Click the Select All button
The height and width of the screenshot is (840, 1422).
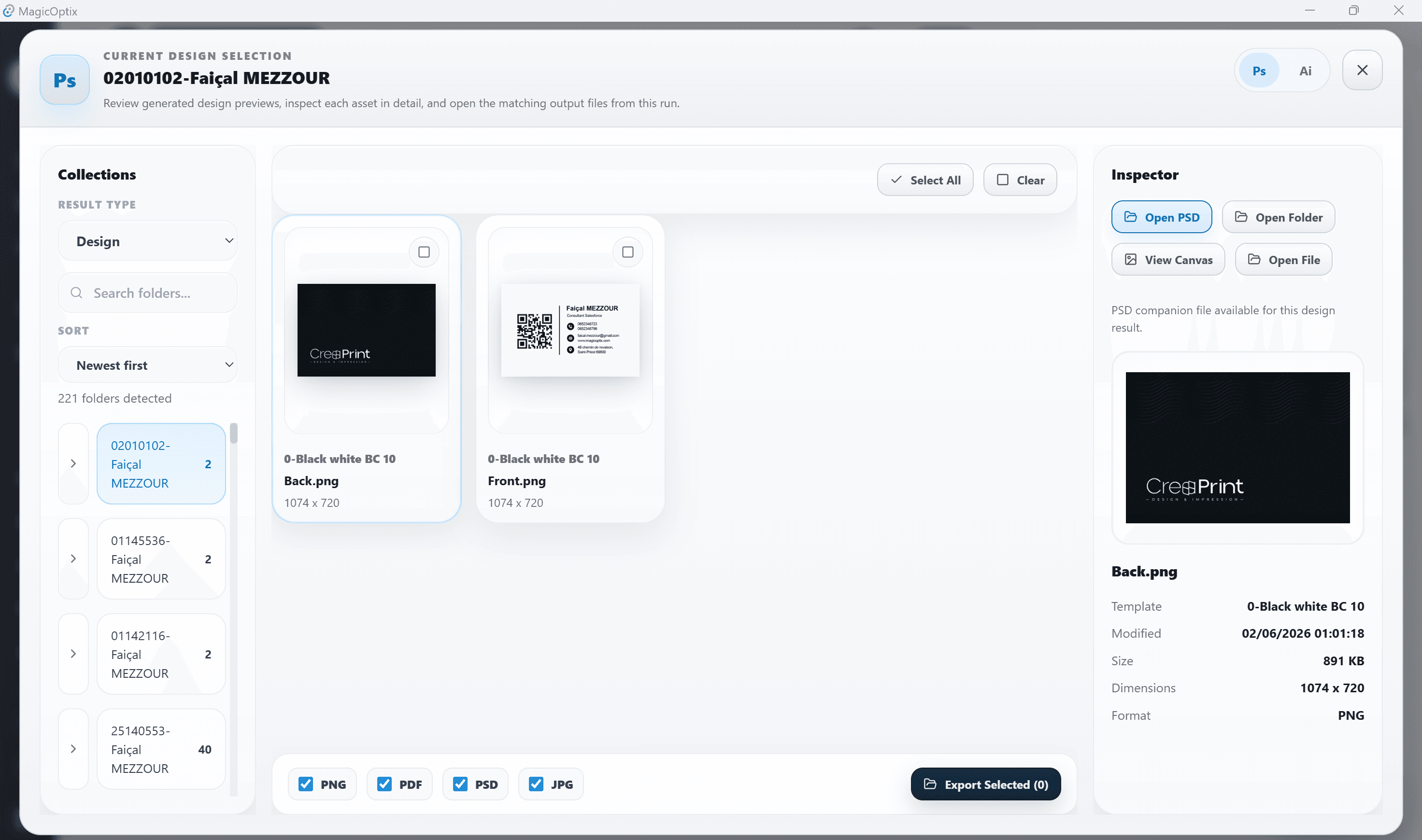925,180
